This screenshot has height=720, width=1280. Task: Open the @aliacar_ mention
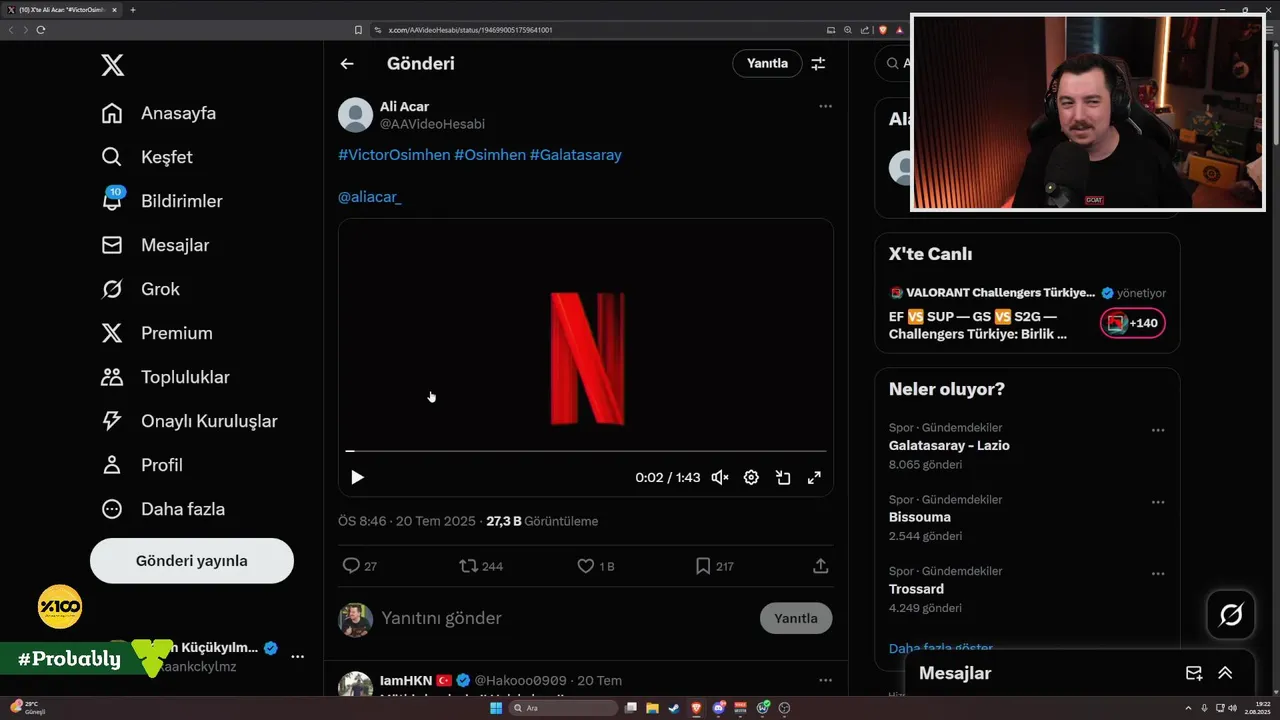point(370,197)
